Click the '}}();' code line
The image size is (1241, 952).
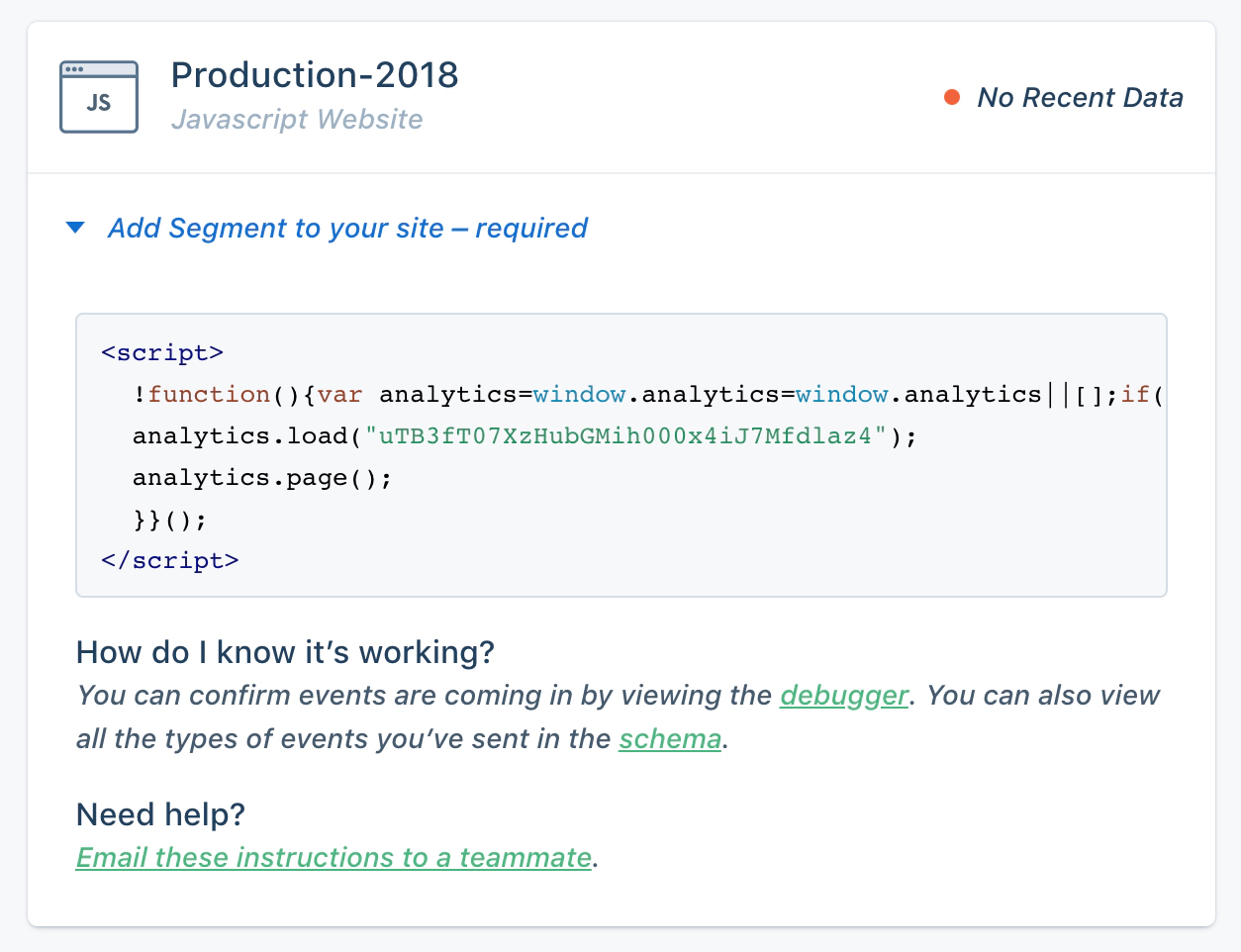[170, 520]
